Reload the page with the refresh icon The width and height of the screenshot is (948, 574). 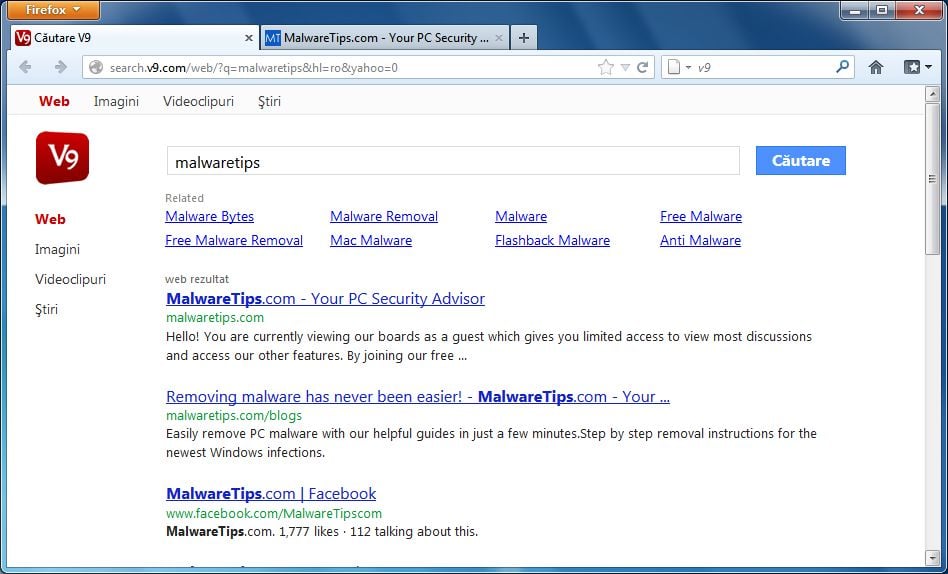(643, 67)
